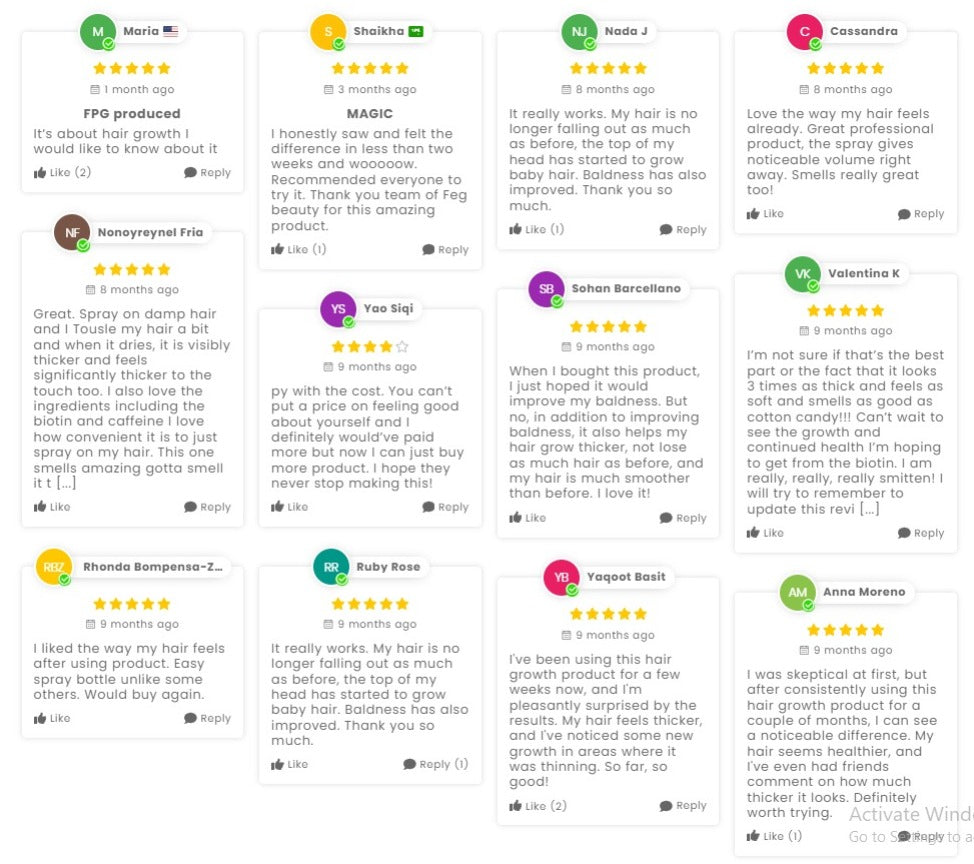Expand Nonoyreynel Fria's truncated review text
The height and width of the screenshot is (864, 974).
[66, 483]
